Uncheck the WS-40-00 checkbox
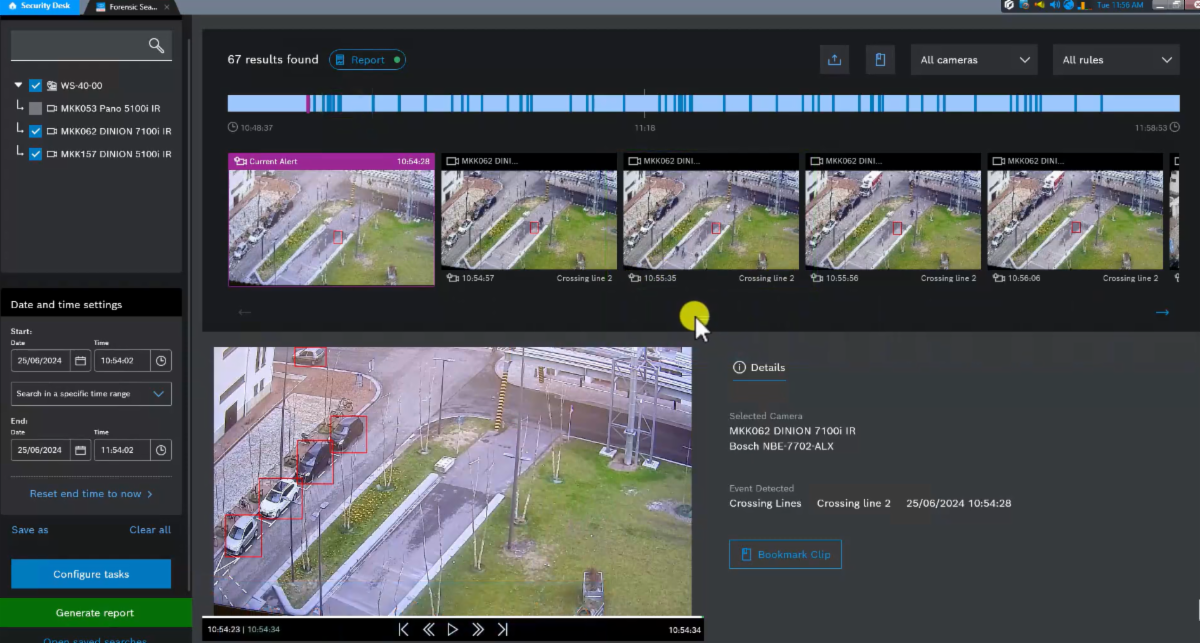This screenshot has height=643, width=1200. click(x=36, y=86)
